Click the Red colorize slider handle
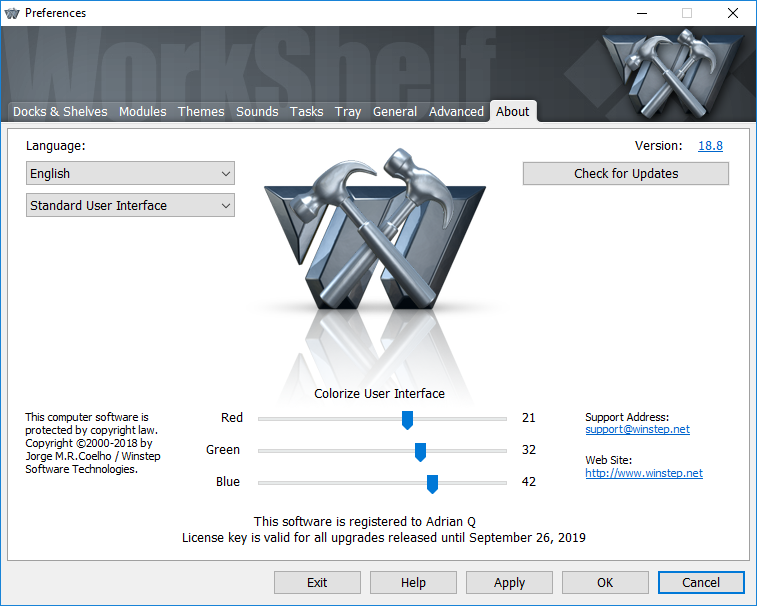 coord(407,419)
